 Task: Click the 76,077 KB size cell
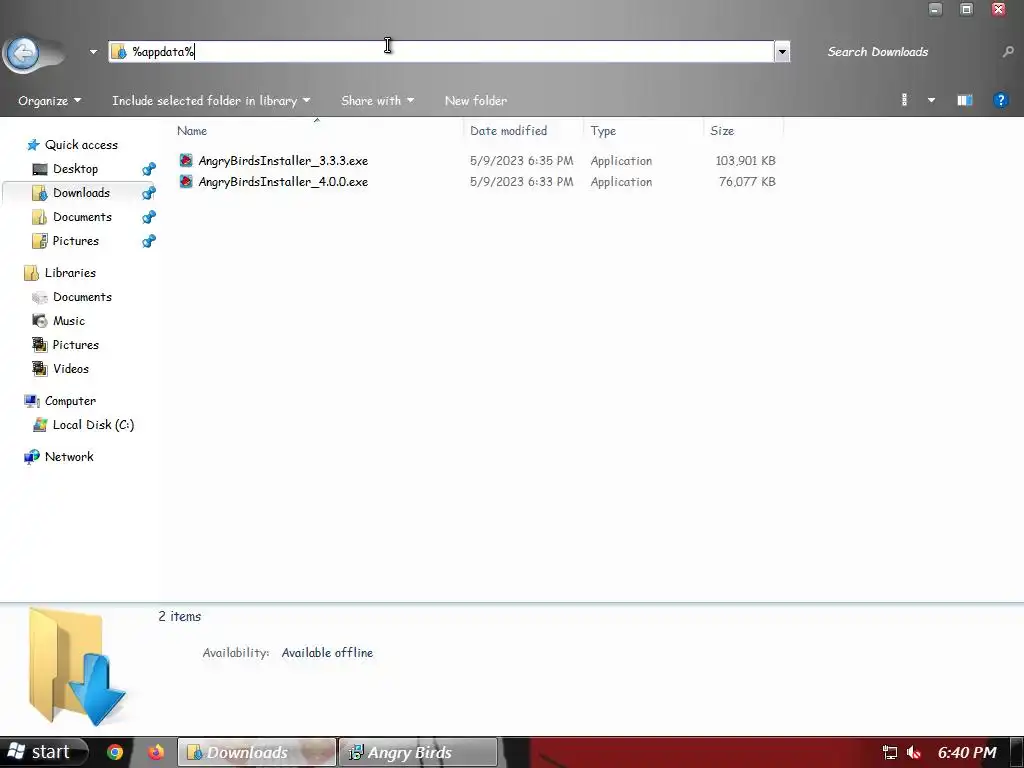[x=747, y=182]
